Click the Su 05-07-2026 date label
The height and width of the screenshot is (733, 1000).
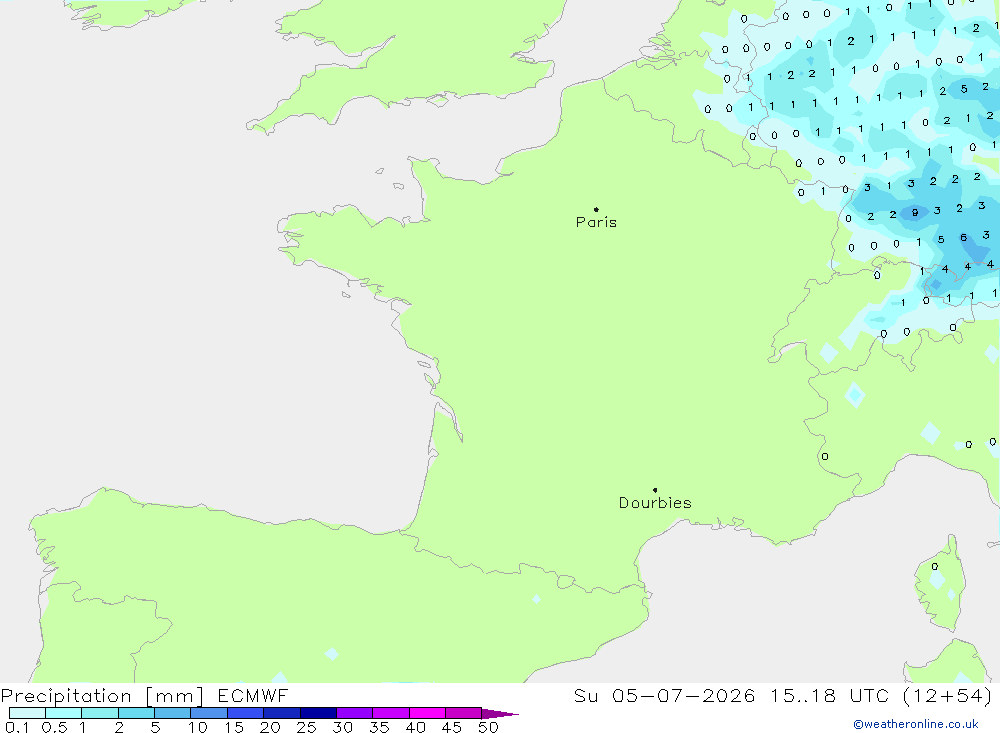pos(664,695)
